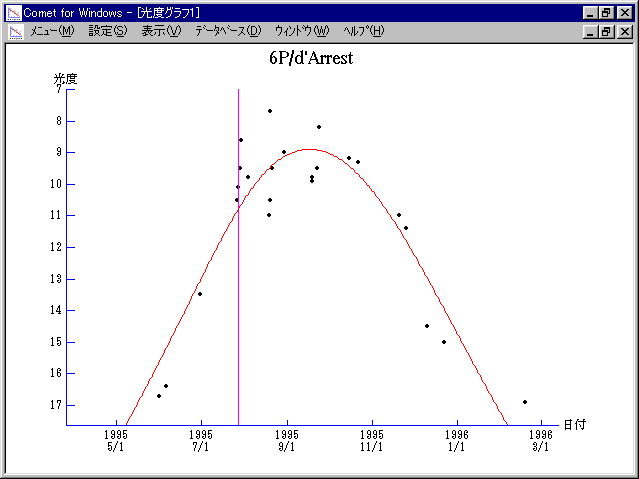Open the ヘルプ(H) help menu
The width and height of the screenshot is (639, 479).
[x=363, y=31]
